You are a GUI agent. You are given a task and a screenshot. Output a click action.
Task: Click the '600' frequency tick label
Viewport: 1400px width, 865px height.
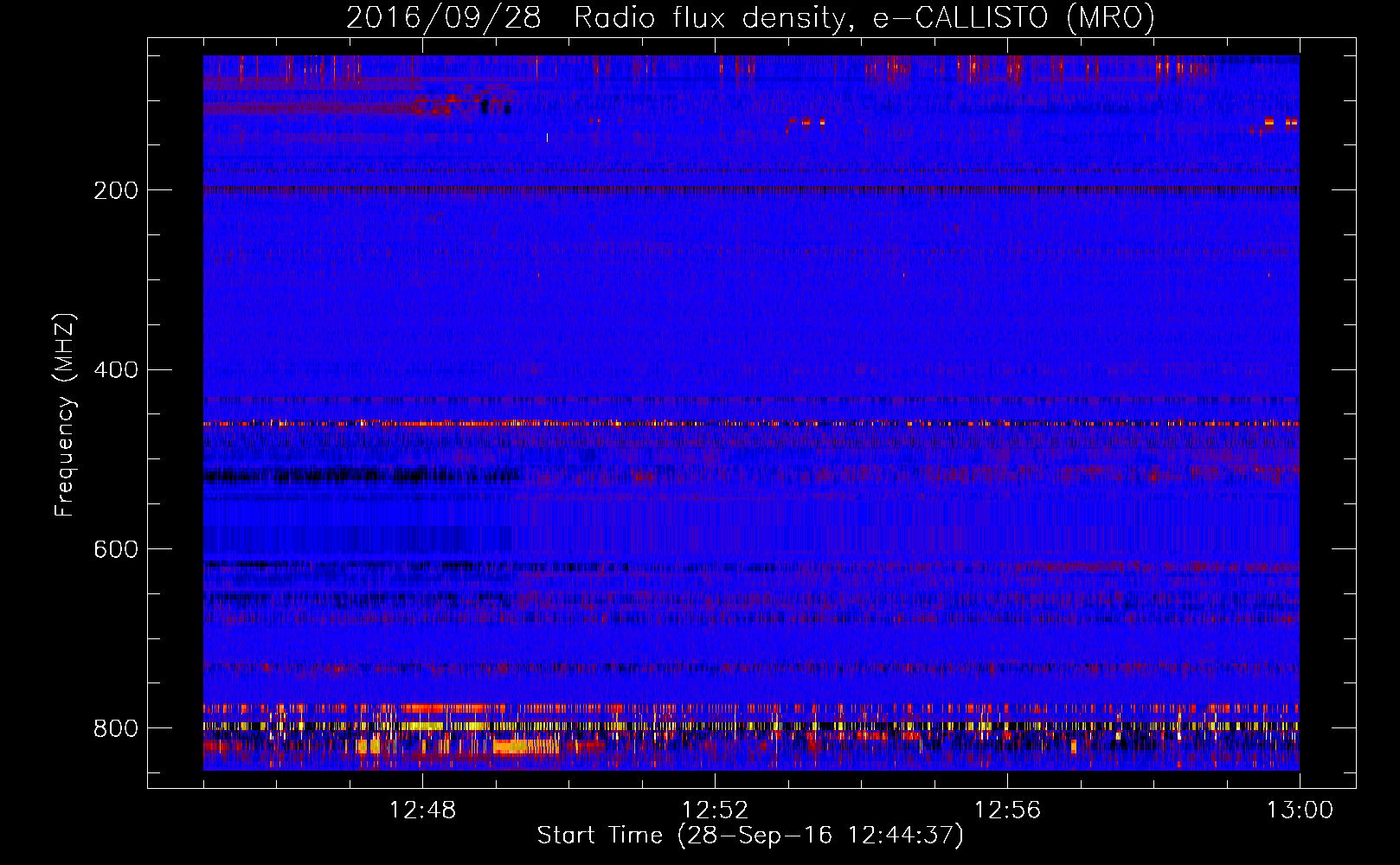pos(116,549)
